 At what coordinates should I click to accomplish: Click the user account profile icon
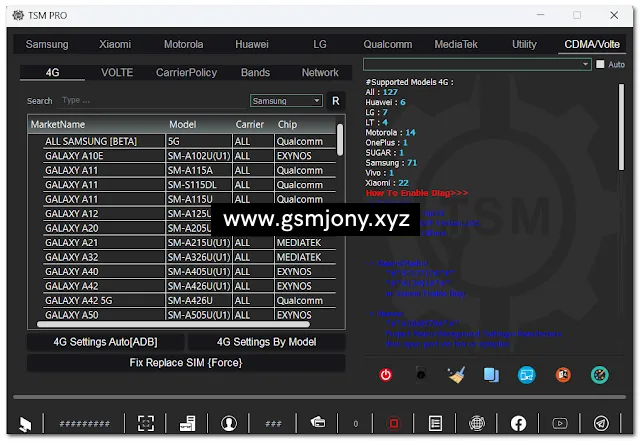pyautogui.click(x=229, y=423)
